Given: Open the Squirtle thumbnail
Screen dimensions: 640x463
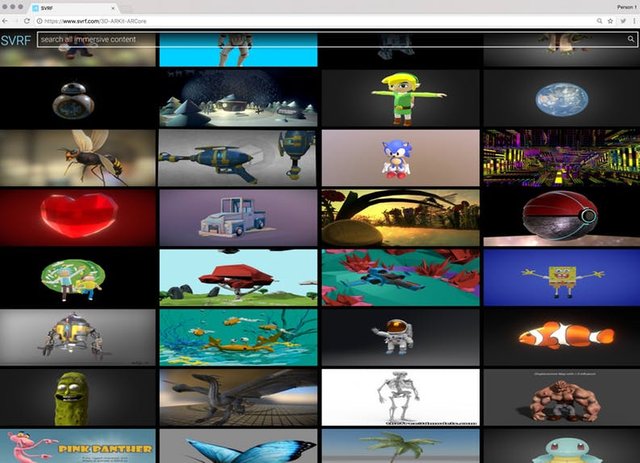Looking at the screenshot, I should pyautogui.click(x=562, y=446).
